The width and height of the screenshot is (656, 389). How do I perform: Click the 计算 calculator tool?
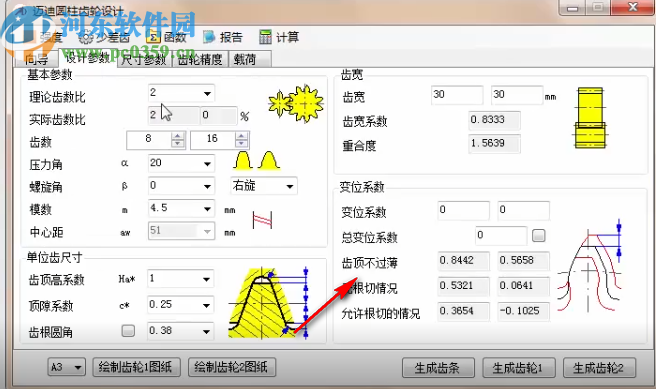coord(279,37)
